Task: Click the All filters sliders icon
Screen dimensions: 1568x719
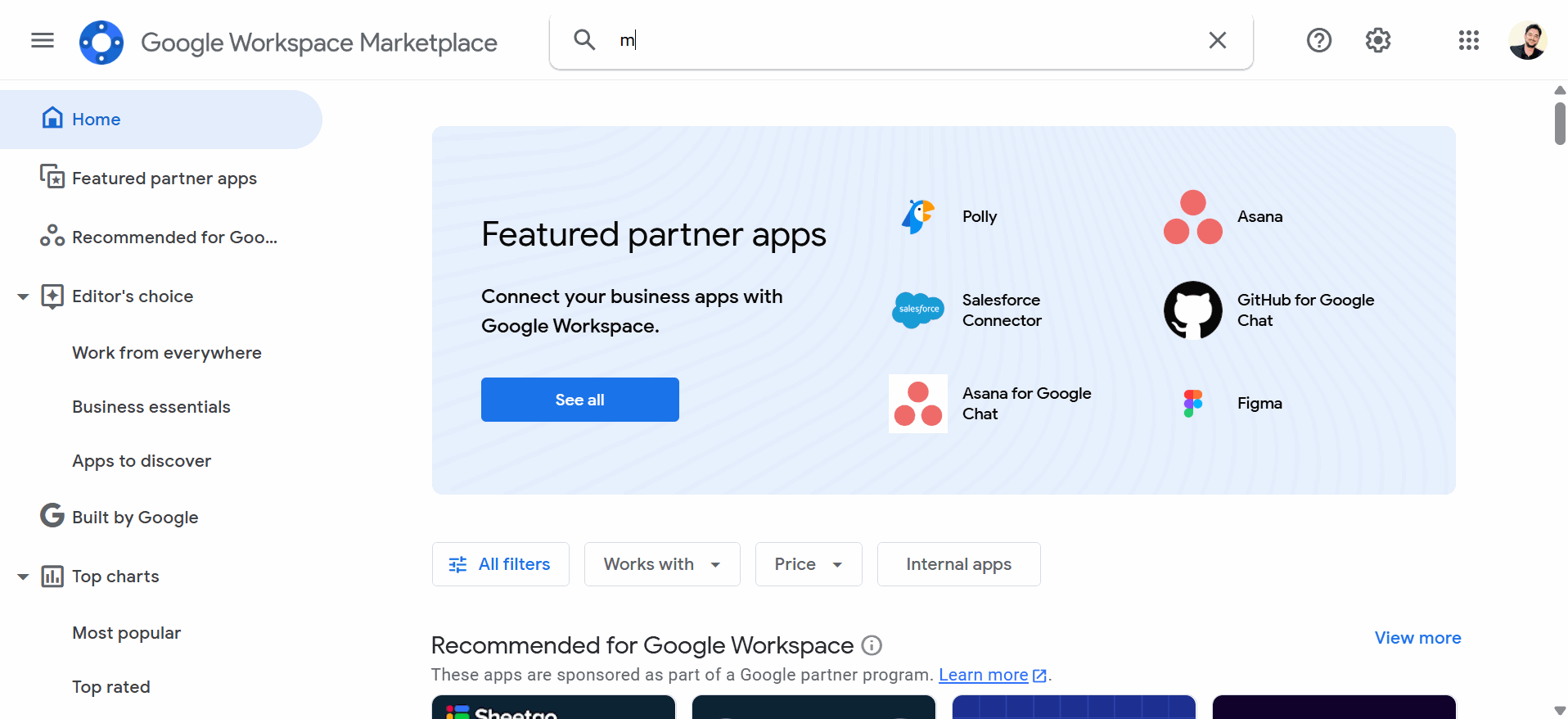Action: click(458, 564)
